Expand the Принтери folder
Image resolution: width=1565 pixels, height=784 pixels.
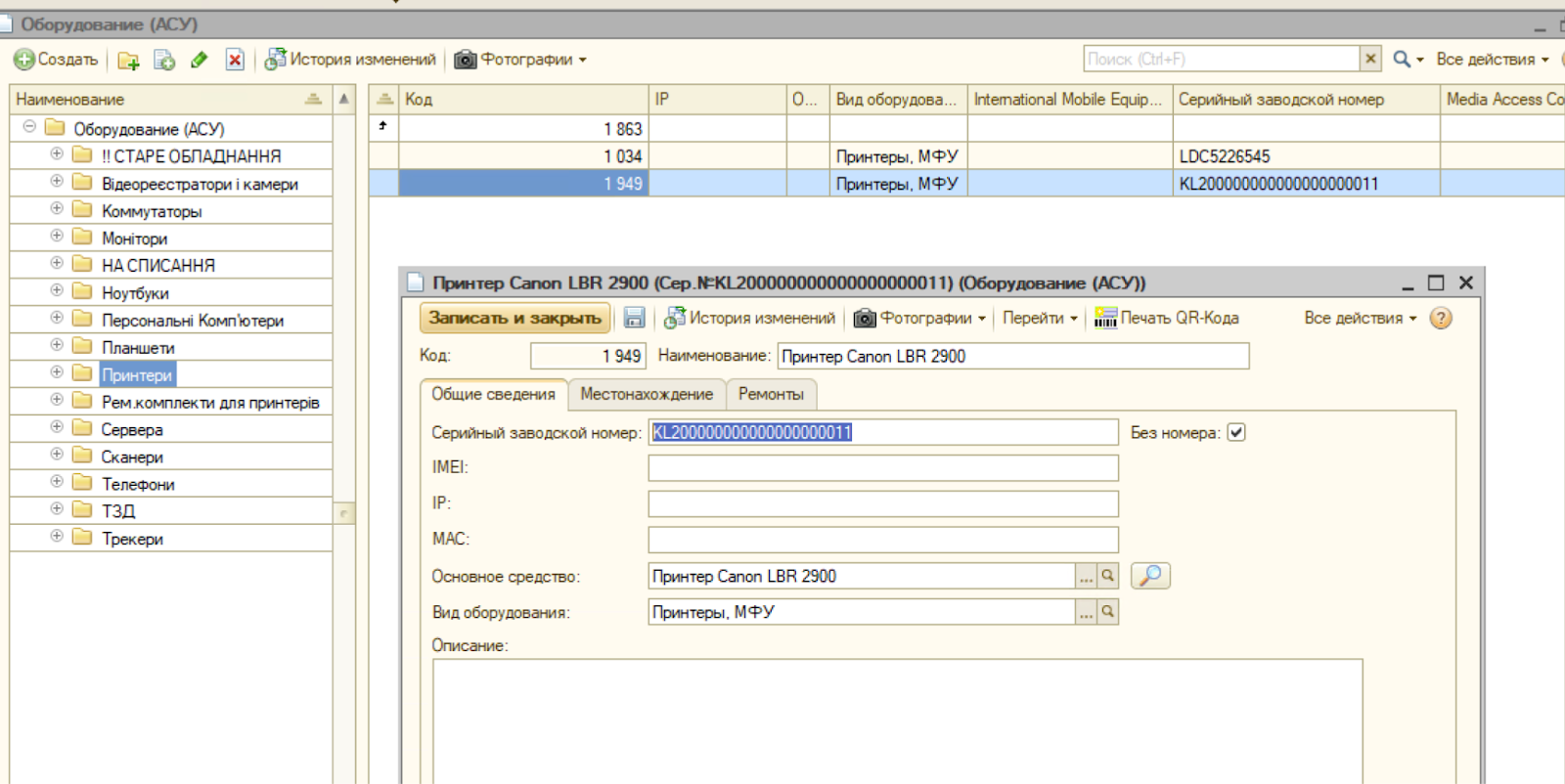coord(57,372)
